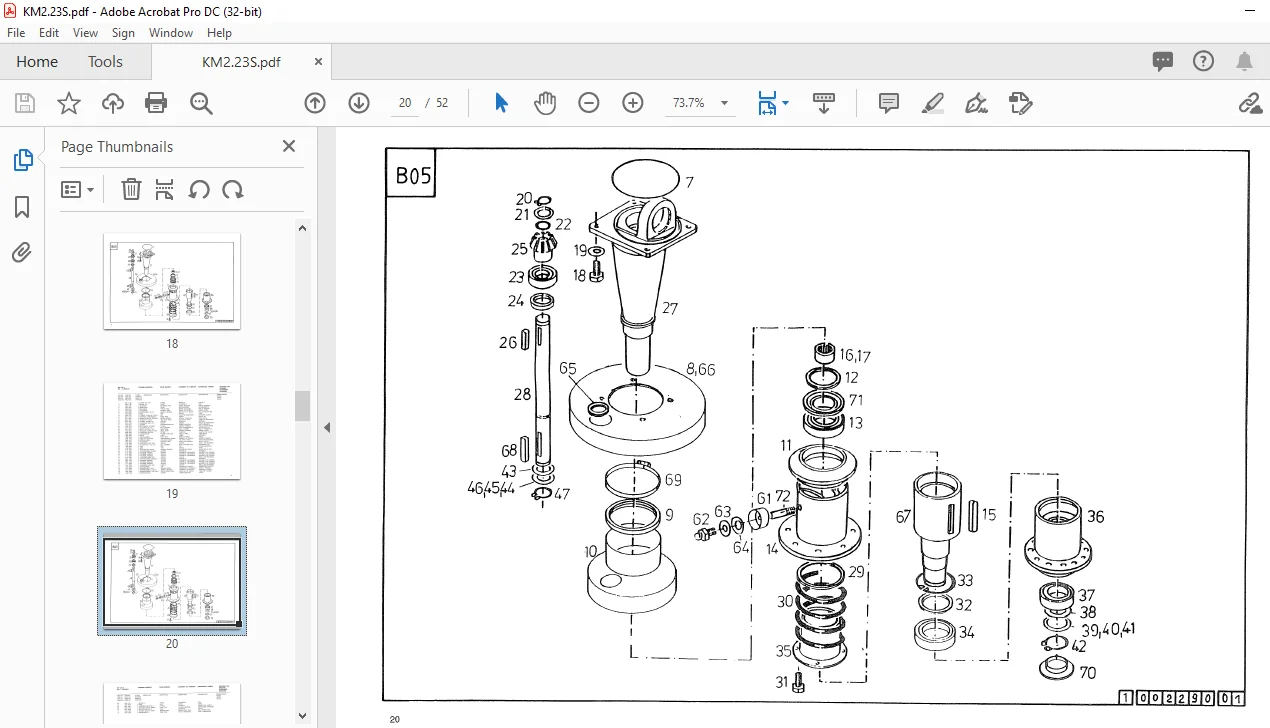Viewport: 1270px width, 728px height.
Task: Go to the previous page with the up arrow
Action: [x=315, y=103]
